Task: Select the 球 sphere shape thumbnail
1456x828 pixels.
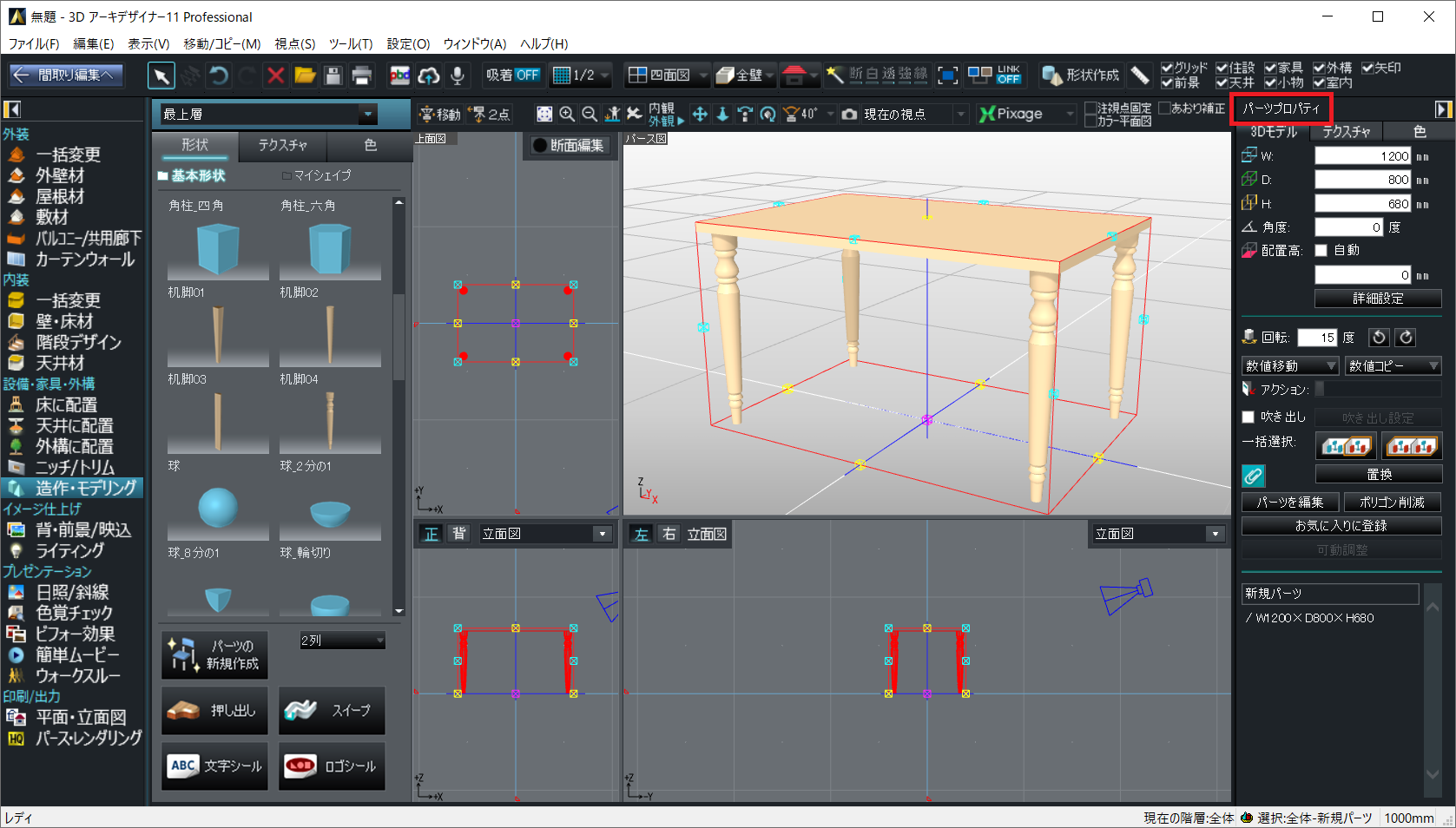Action: 218,508
